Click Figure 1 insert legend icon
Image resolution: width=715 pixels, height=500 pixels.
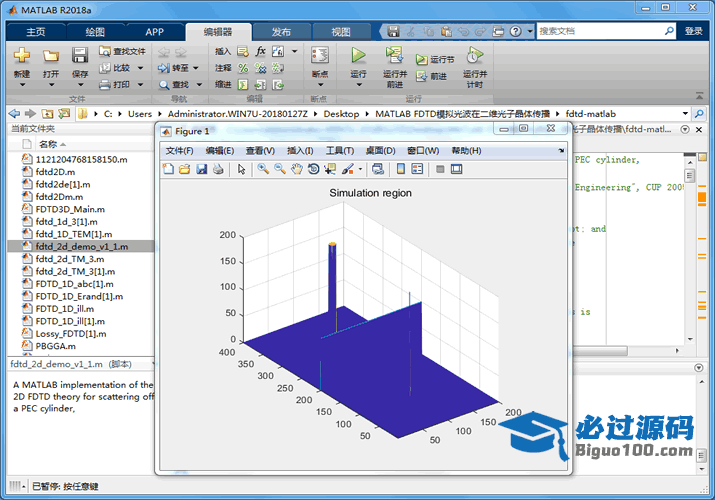point(417,169)
